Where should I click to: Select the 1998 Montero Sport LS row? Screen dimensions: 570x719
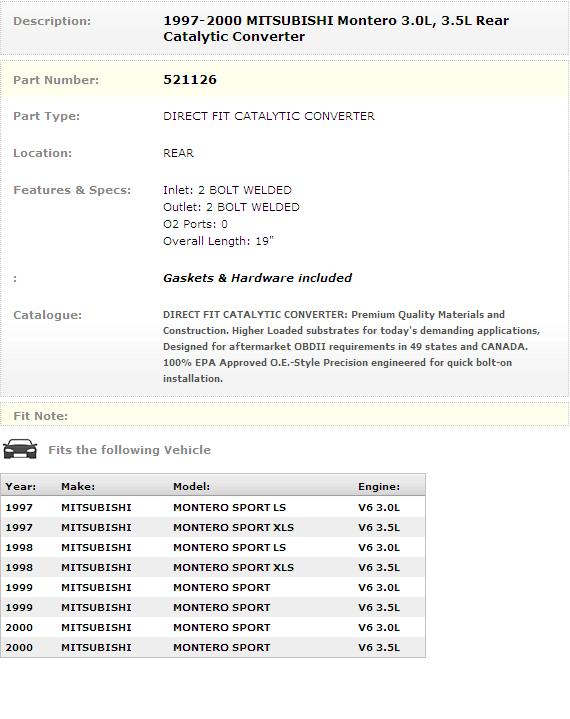coord(213,548)
